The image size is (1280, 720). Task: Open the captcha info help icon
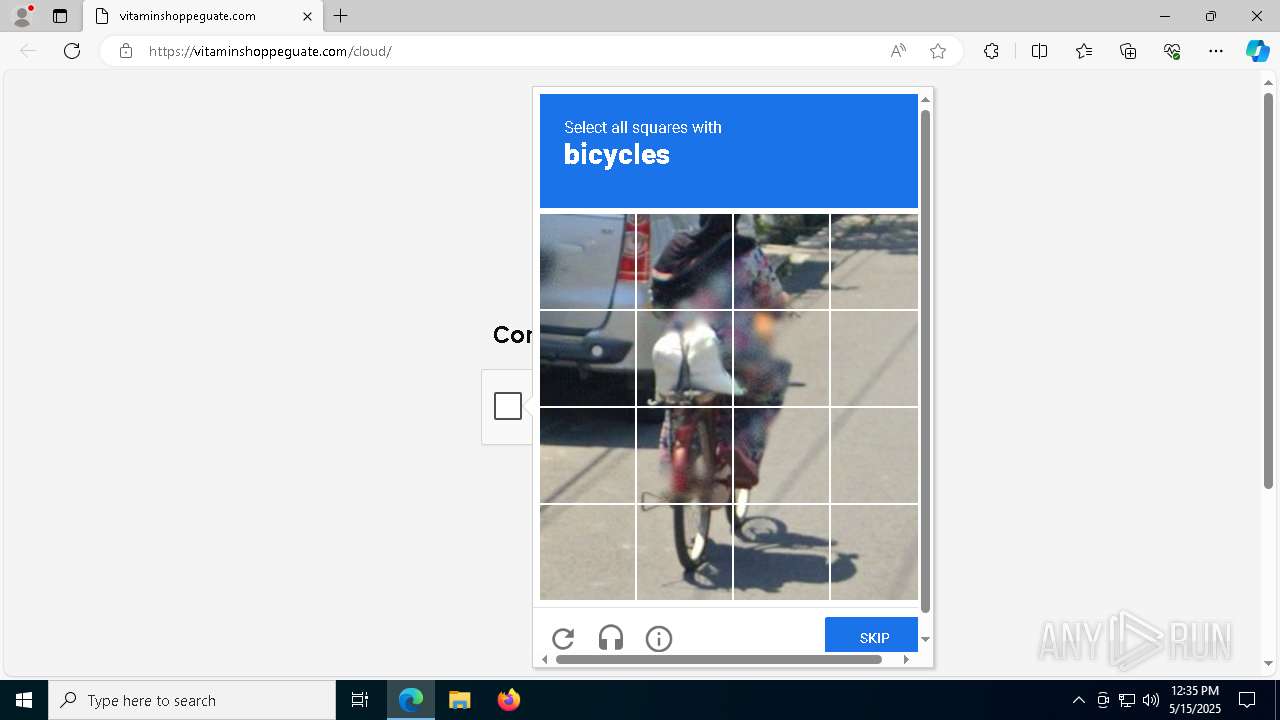coord(659,638)
